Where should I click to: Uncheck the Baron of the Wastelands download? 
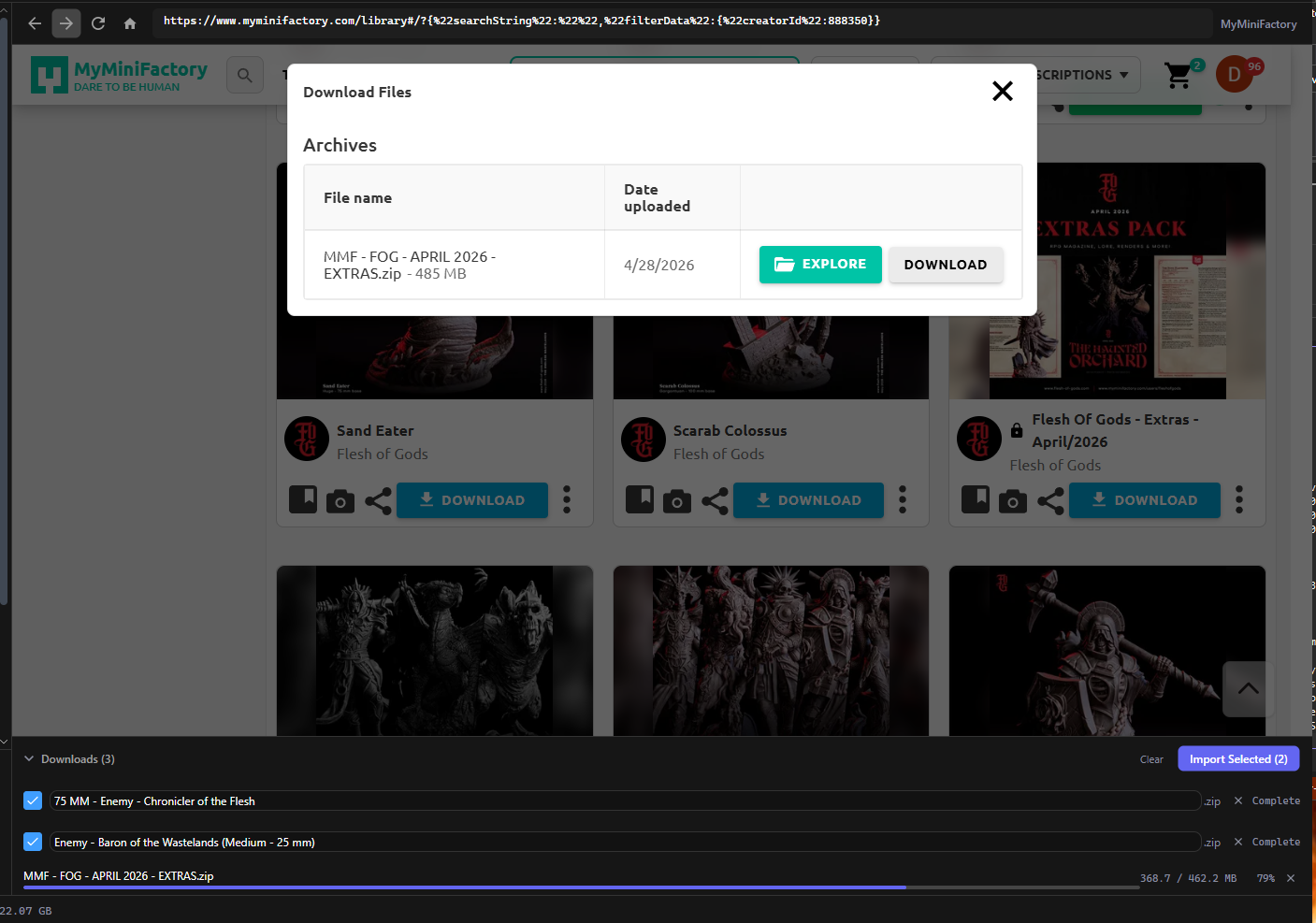pyautogui.click(x=33, y=842)
